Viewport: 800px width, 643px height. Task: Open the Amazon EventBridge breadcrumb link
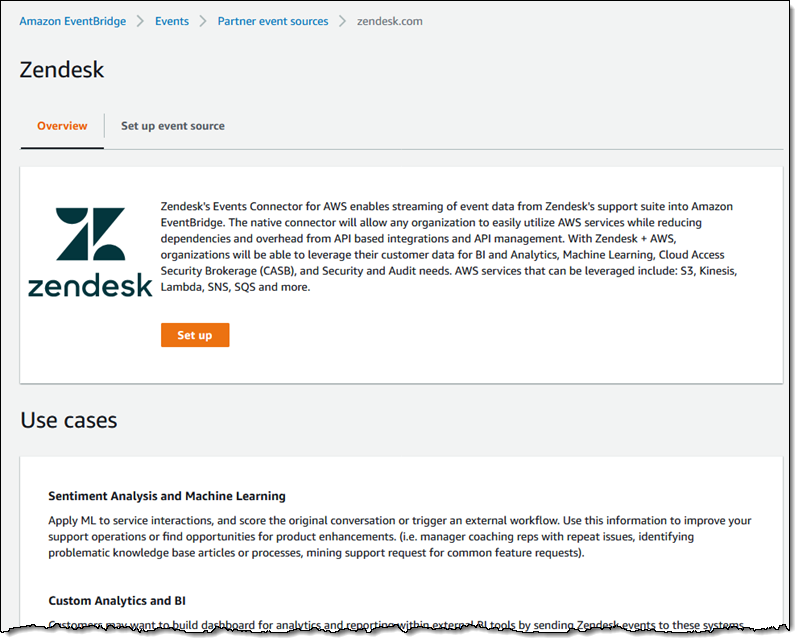click(x=73, y=21)
